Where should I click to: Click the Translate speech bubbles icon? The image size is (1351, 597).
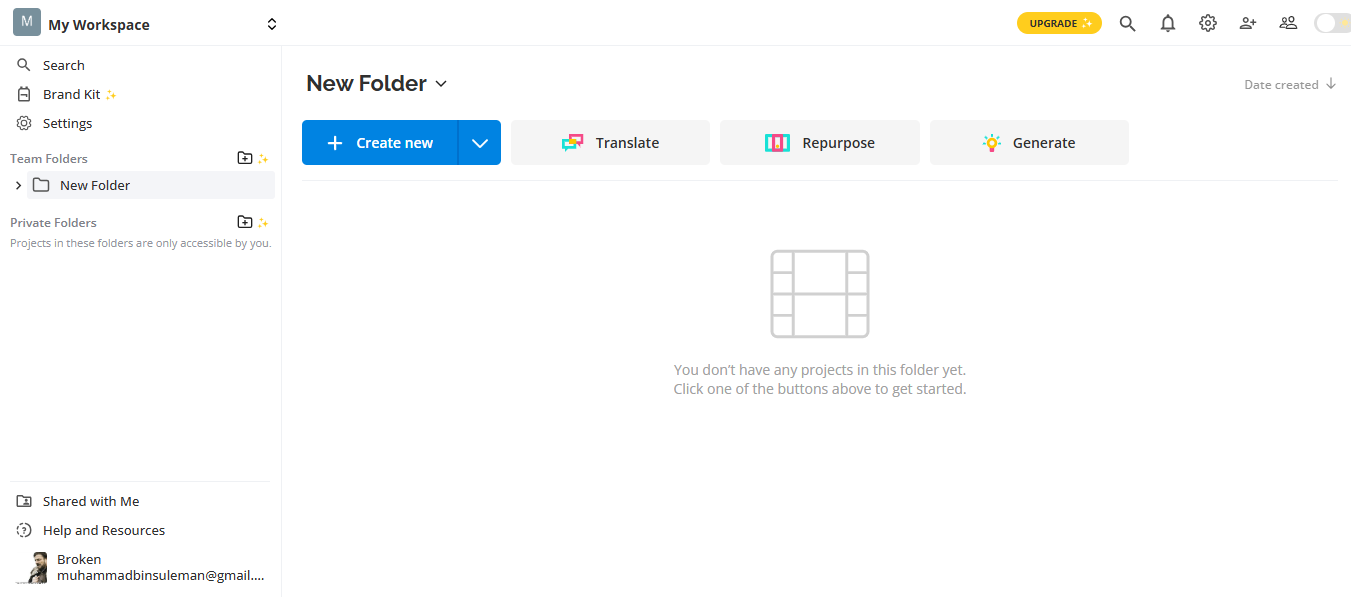[572, 143]
